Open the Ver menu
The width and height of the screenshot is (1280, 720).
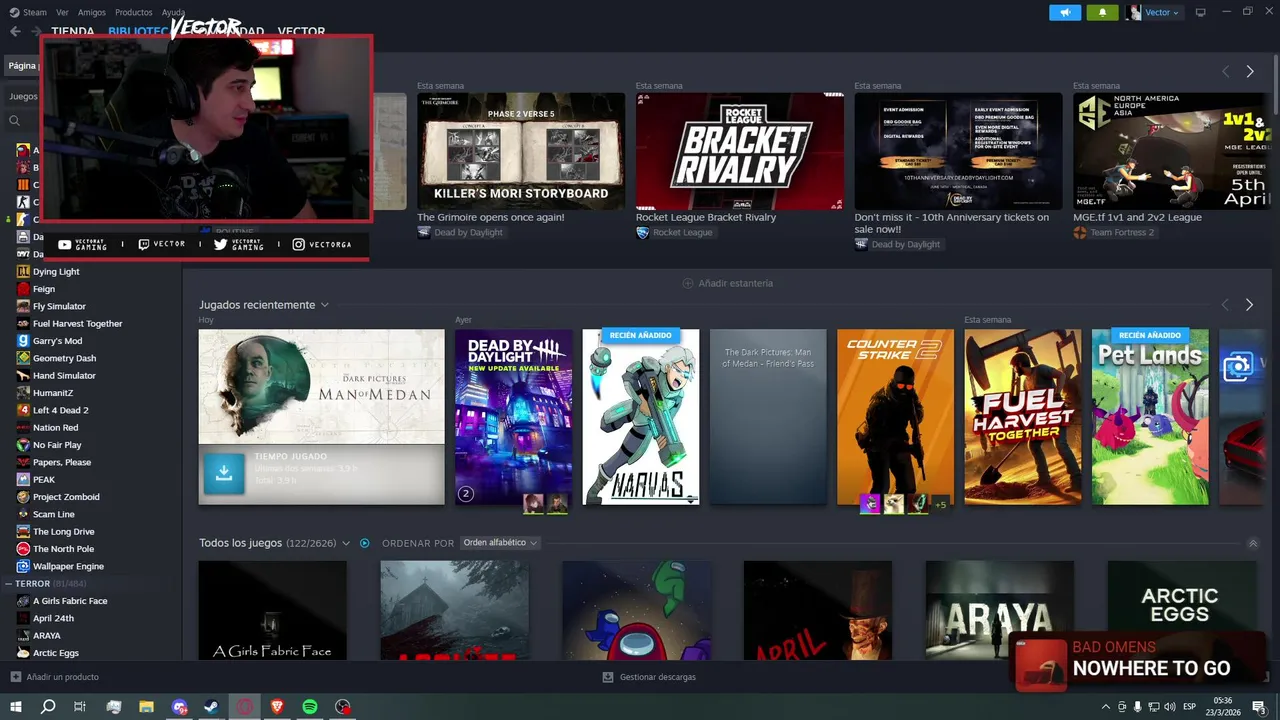tap(62, 12)
